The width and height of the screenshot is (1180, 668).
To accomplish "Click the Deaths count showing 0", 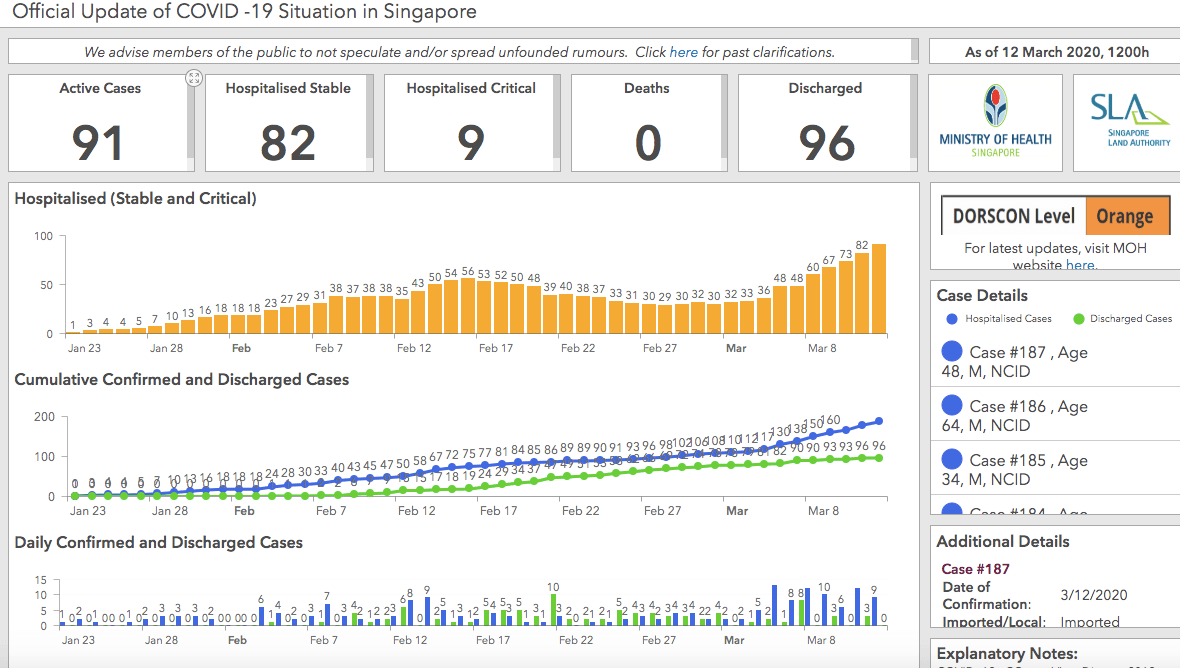I will [648, 143].
